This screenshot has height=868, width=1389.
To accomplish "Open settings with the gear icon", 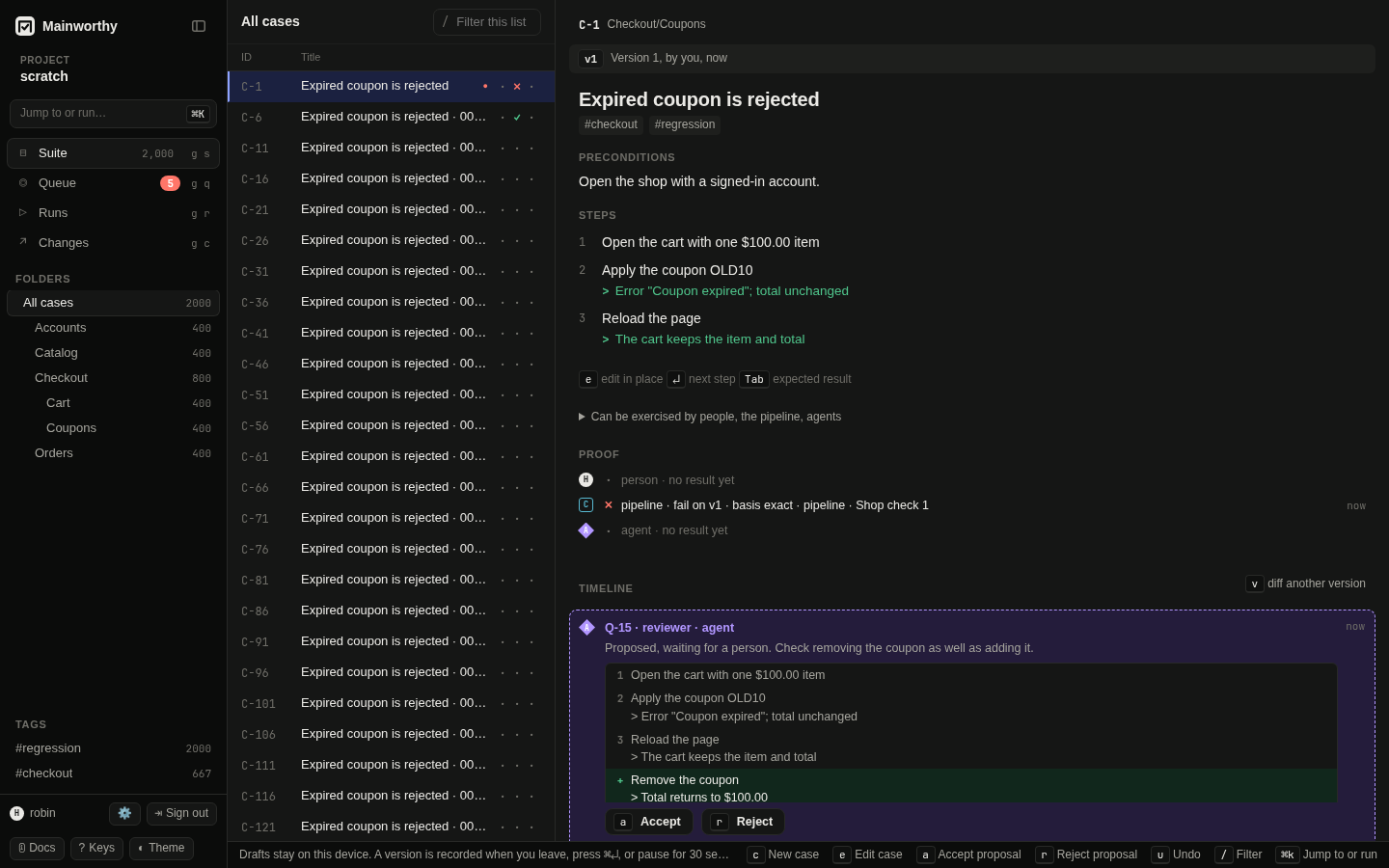I will click(x=124, y=813).
